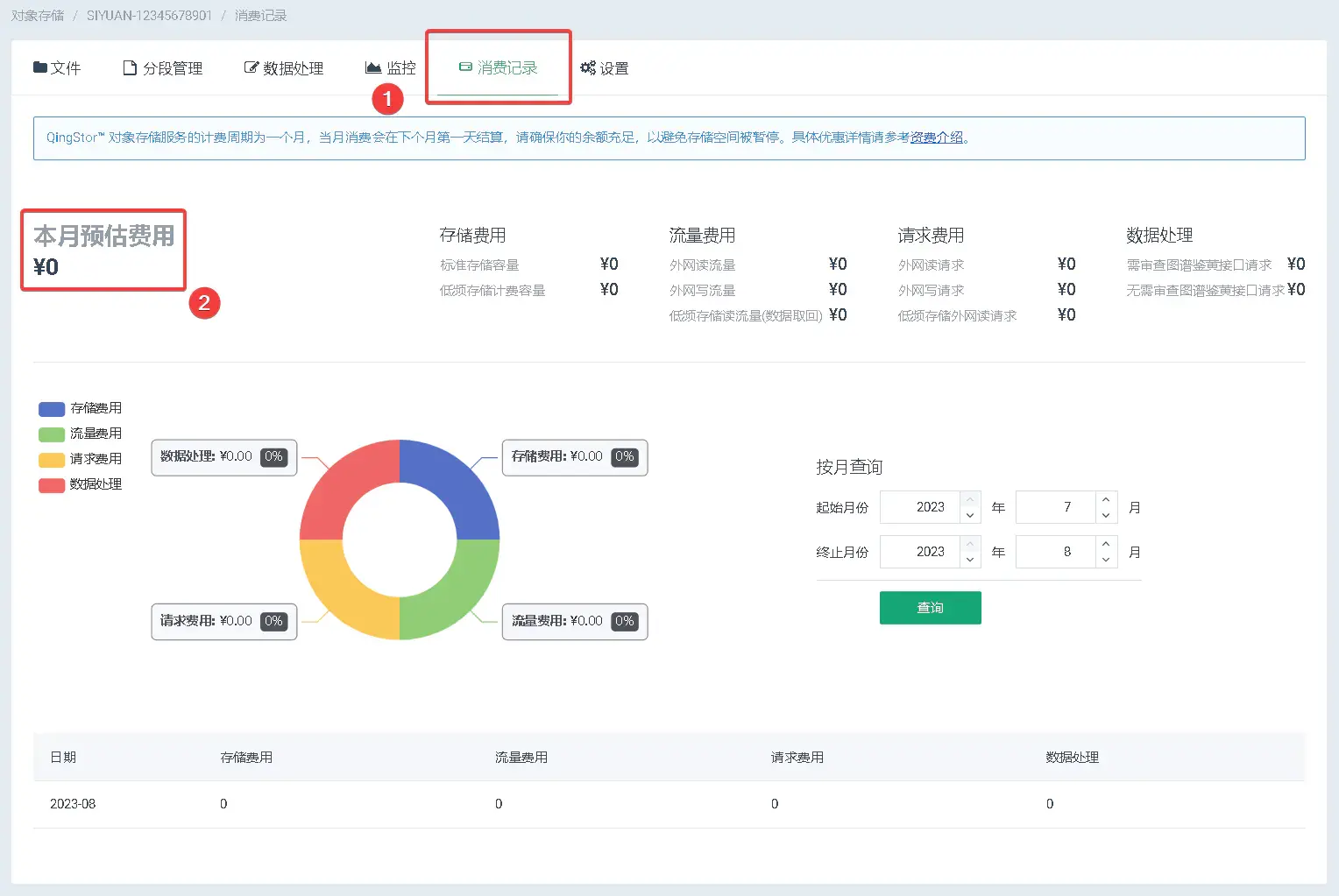Increment the 终止月份 year 2023 stepper
The image size is (1339, 896).
pyautogui.click(x=970, y=545)
